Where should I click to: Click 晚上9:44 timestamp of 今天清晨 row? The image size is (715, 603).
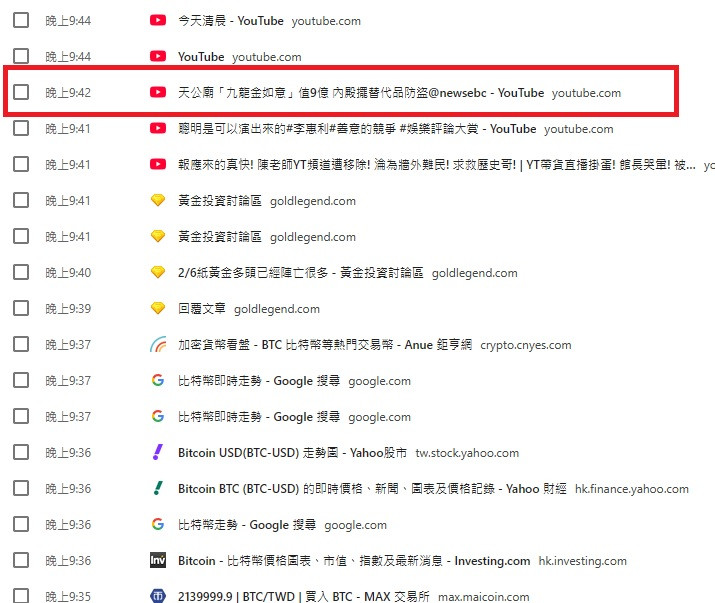click(x=68, y=21)
